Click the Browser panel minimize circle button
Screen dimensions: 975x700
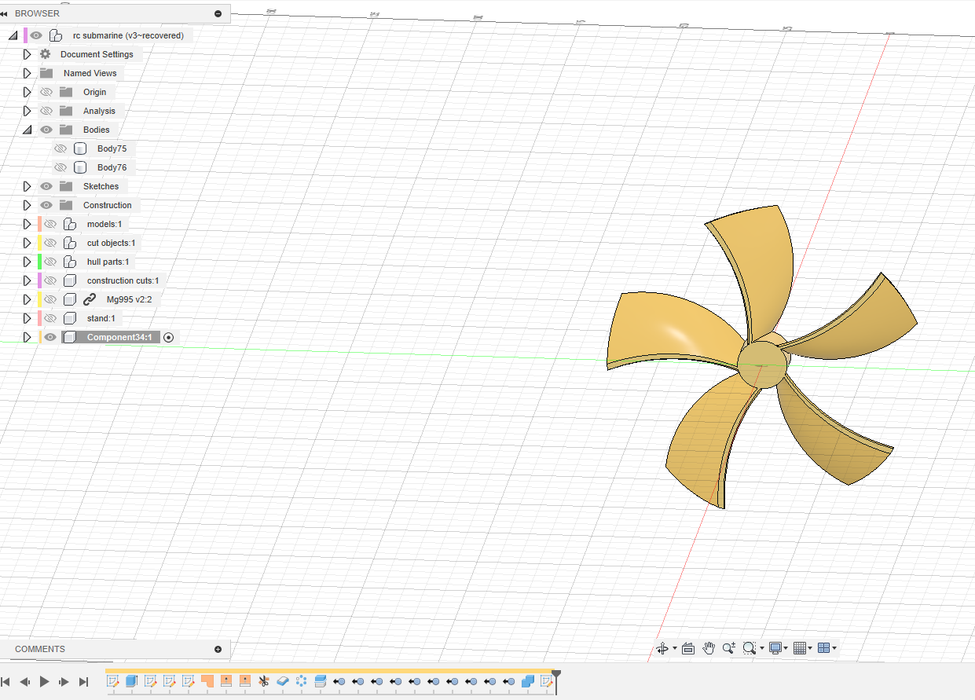point(218,13)
